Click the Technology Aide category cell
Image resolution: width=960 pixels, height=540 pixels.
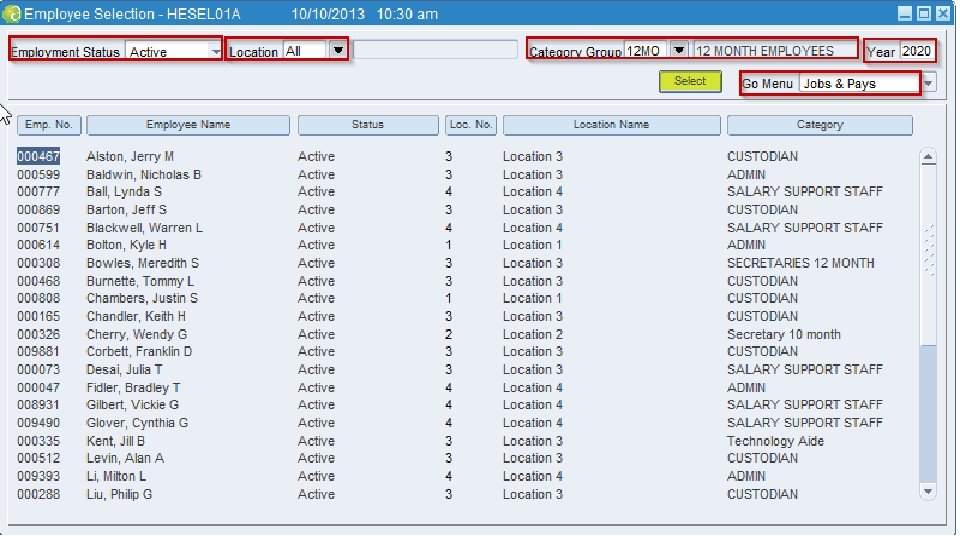click(x=776, y=441)
